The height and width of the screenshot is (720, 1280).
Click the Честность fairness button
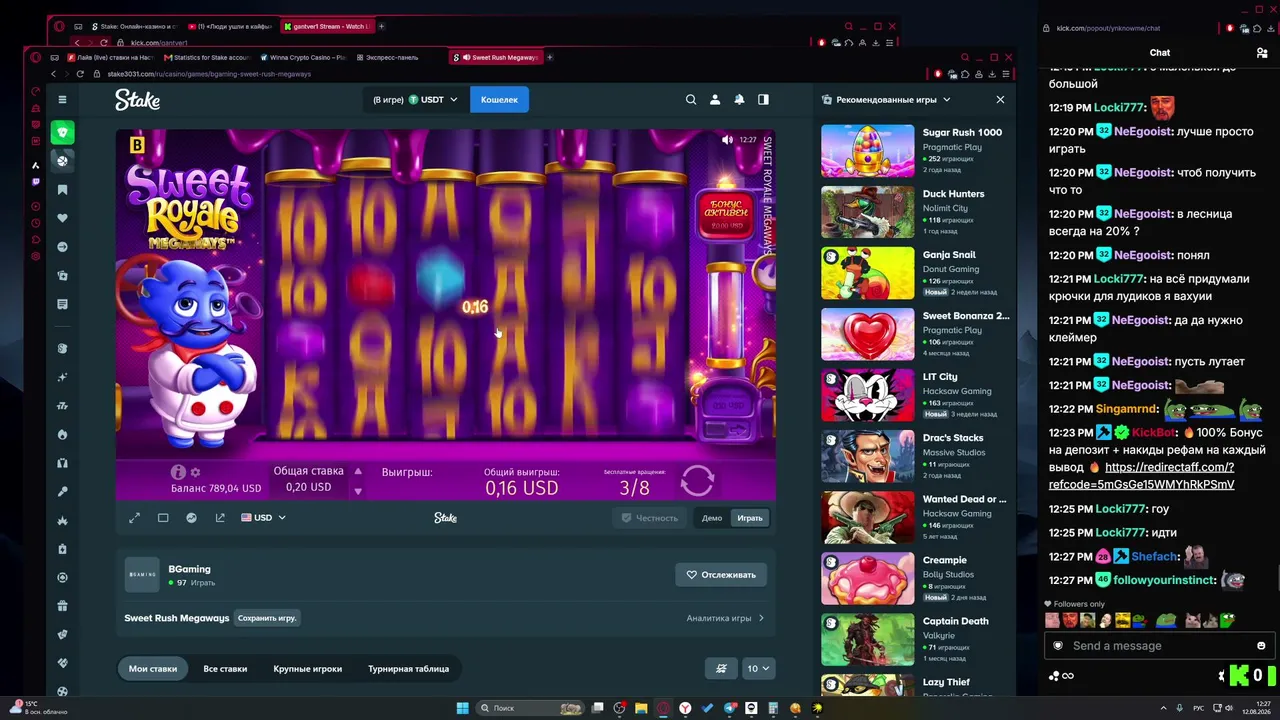pyautogui.click(x=649, y=518)
